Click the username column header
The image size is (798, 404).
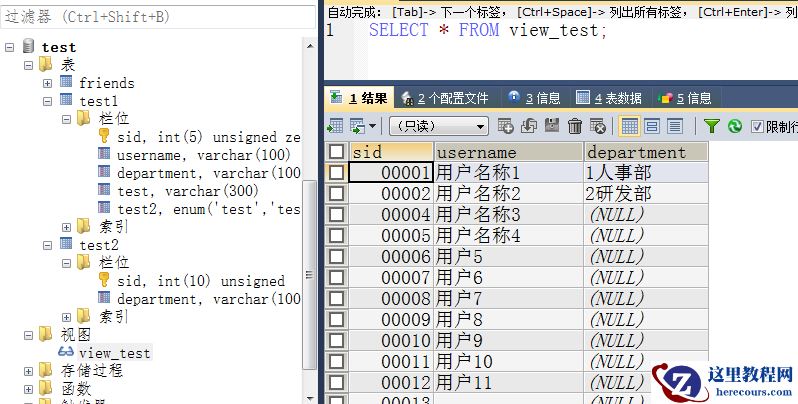(x=508, y=152)
